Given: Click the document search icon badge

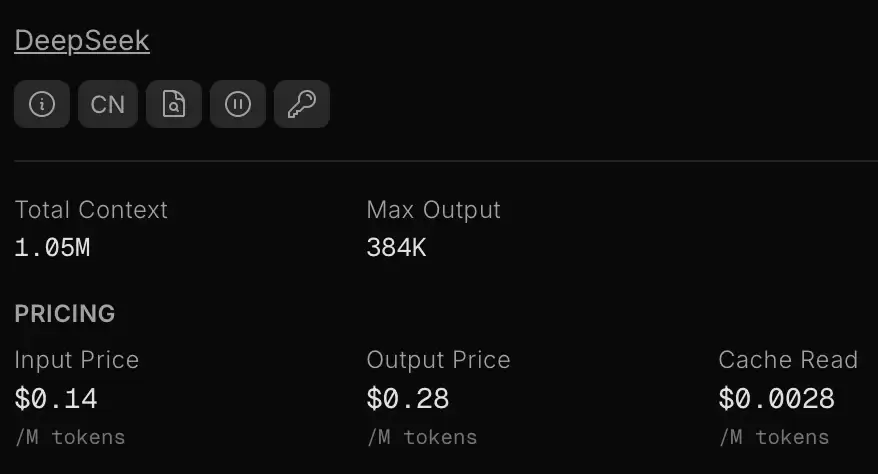Looking at the screenshot, I should (x=174, y=104).
